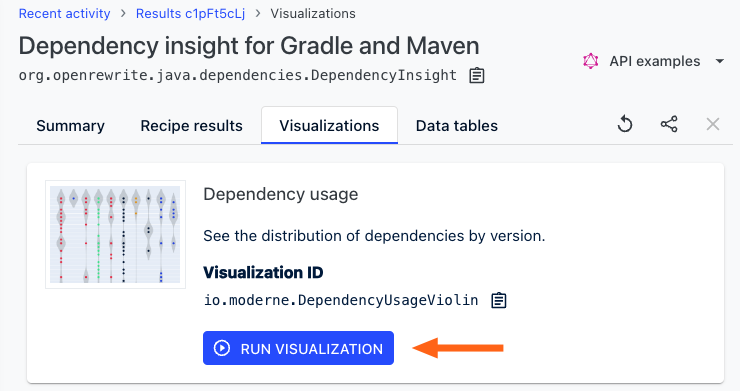Open the Recipe results tab
This screenshot has height=391, width=740.
click(191, 126)
